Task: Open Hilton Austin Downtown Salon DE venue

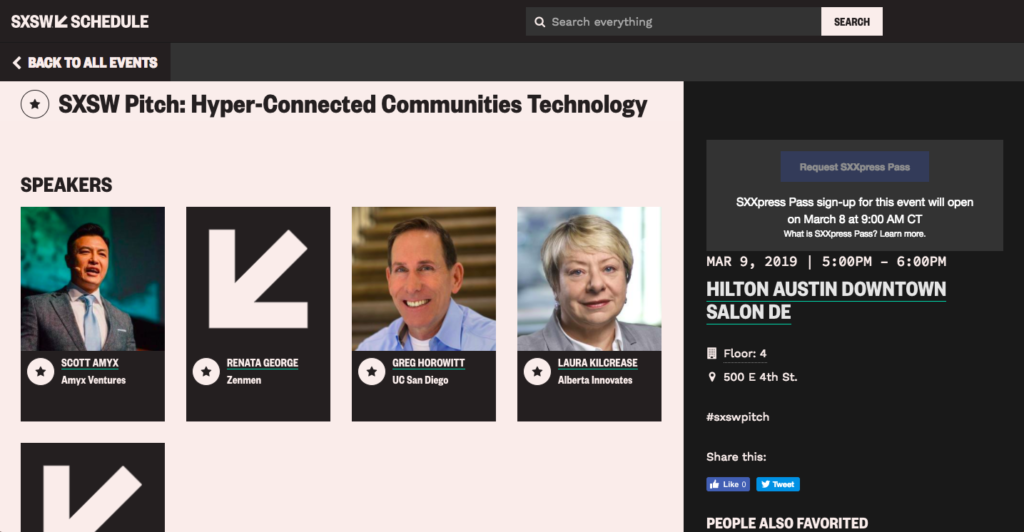Action: click(x=826, y=301)
